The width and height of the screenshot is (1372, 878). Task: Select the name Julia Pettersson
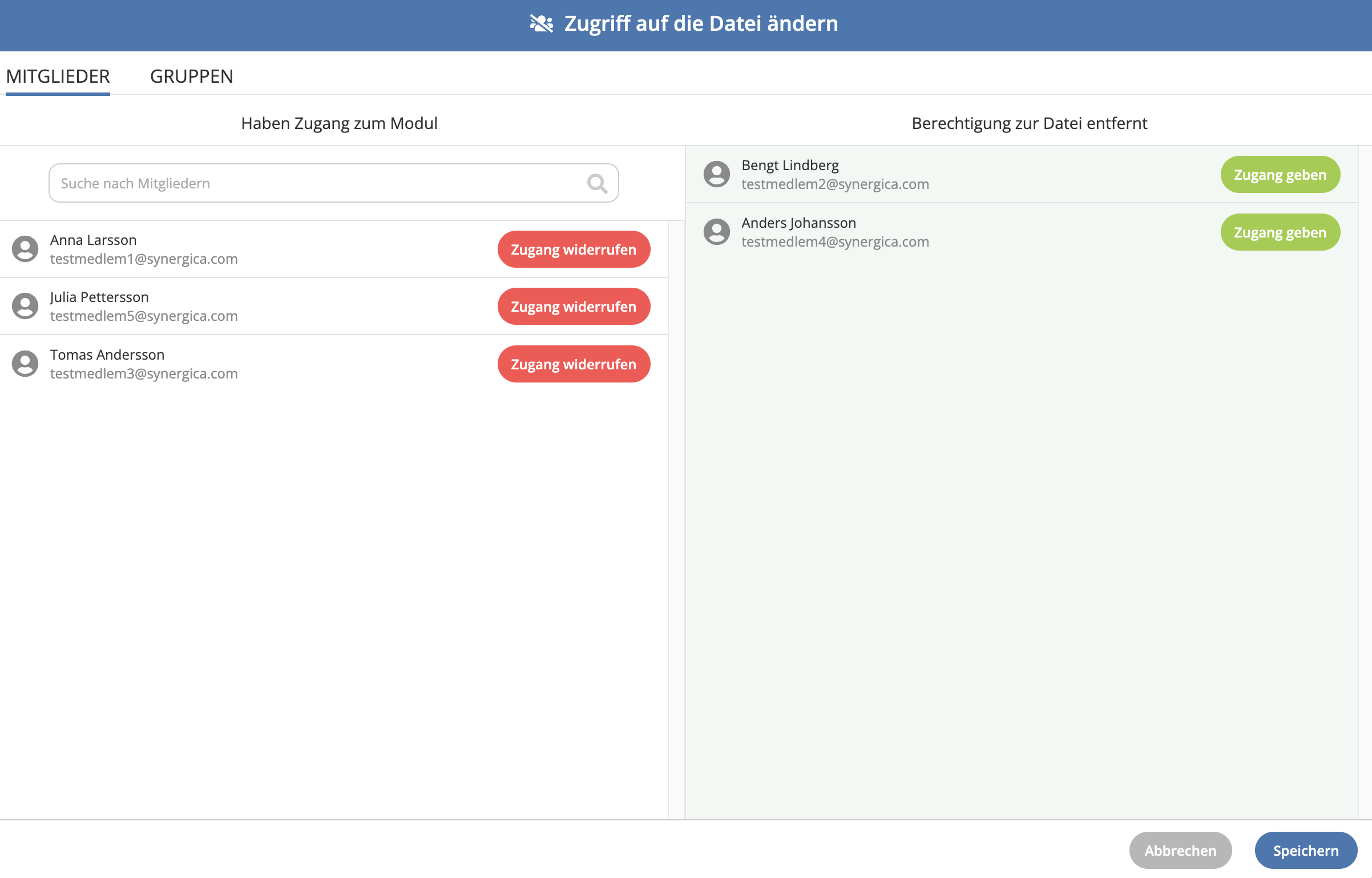pyautogui.click(x=99, y=297)
